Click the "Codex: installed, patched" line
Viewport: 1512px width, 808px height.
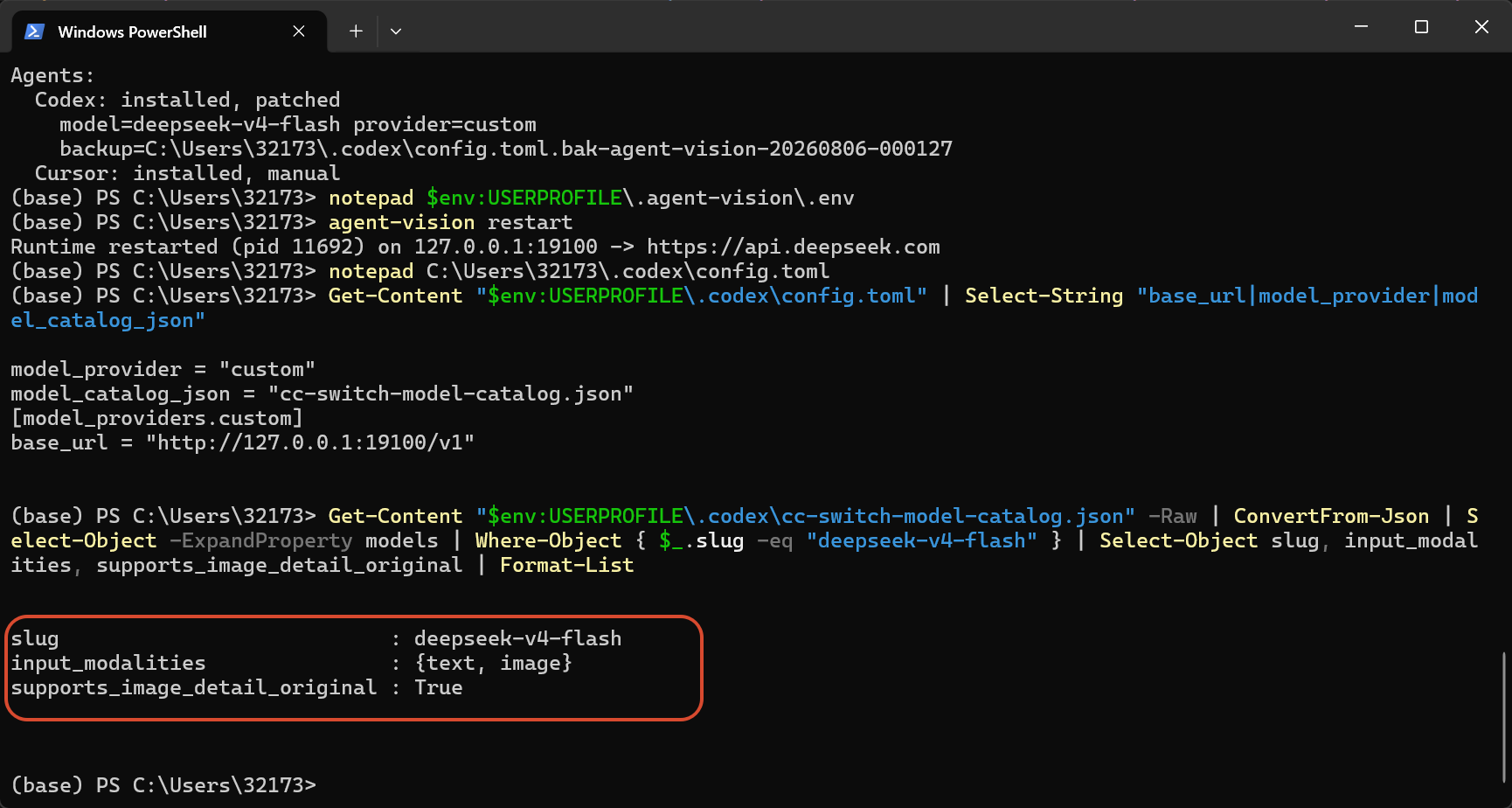(187, 100)
